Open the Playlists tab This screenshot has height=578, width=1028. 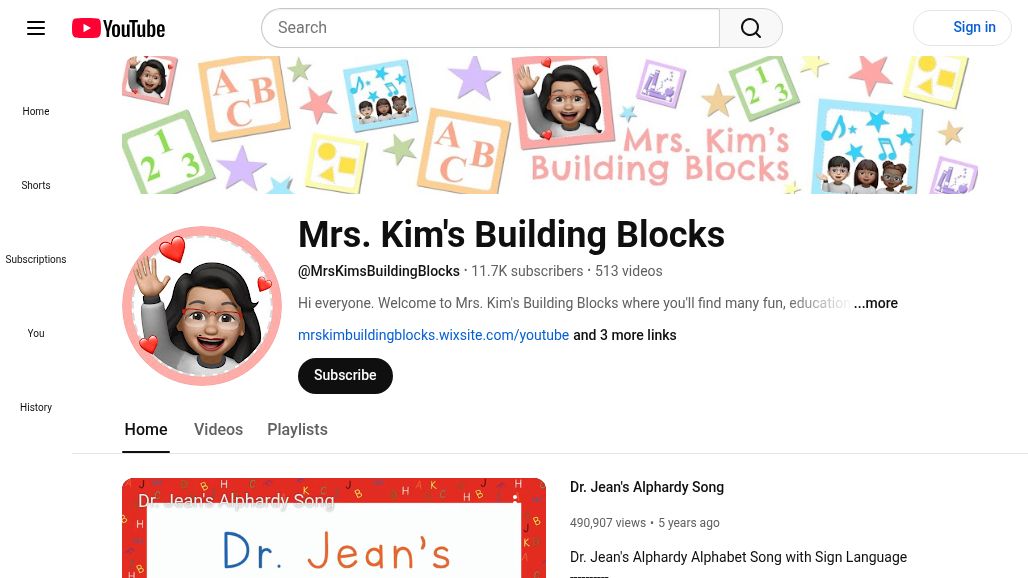click(297, 429)
